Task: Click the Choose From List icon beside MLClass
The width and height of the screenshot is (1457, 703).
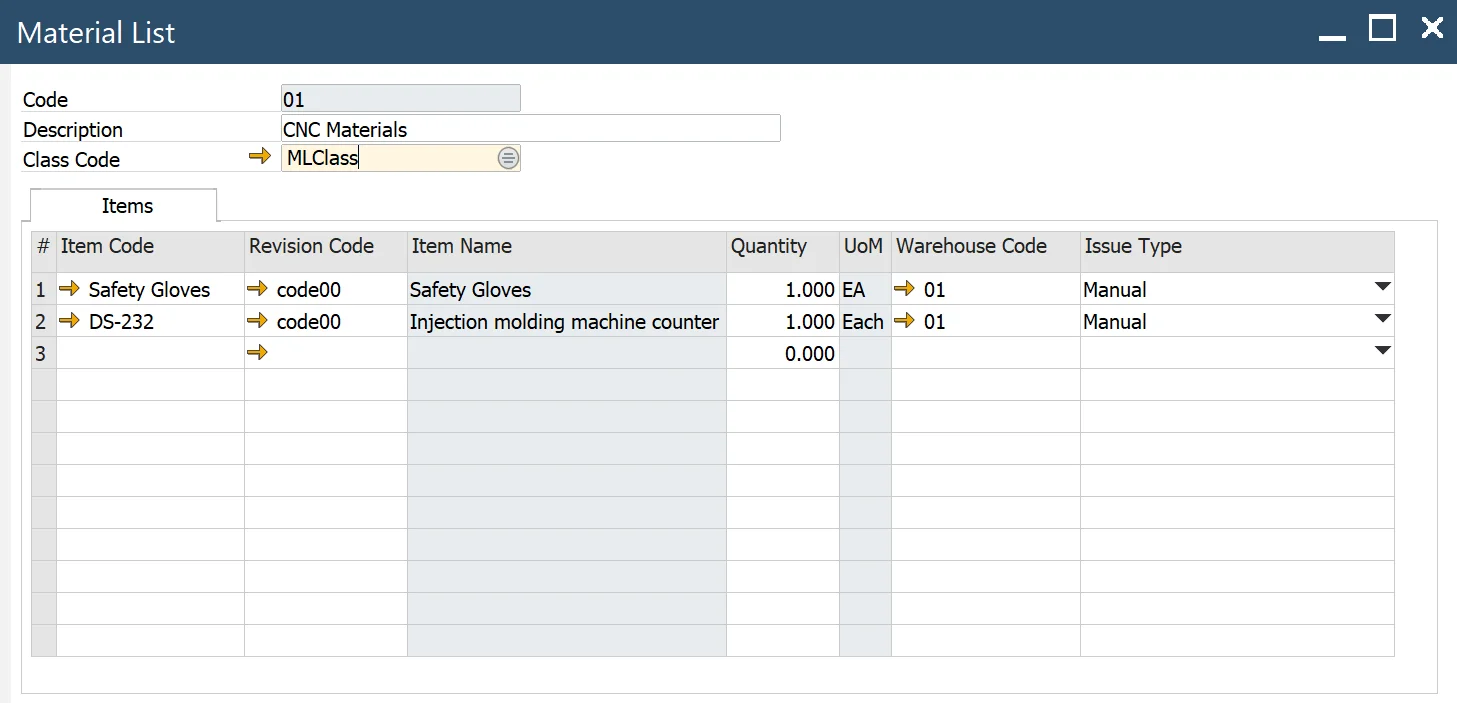Action: [508, 157]
